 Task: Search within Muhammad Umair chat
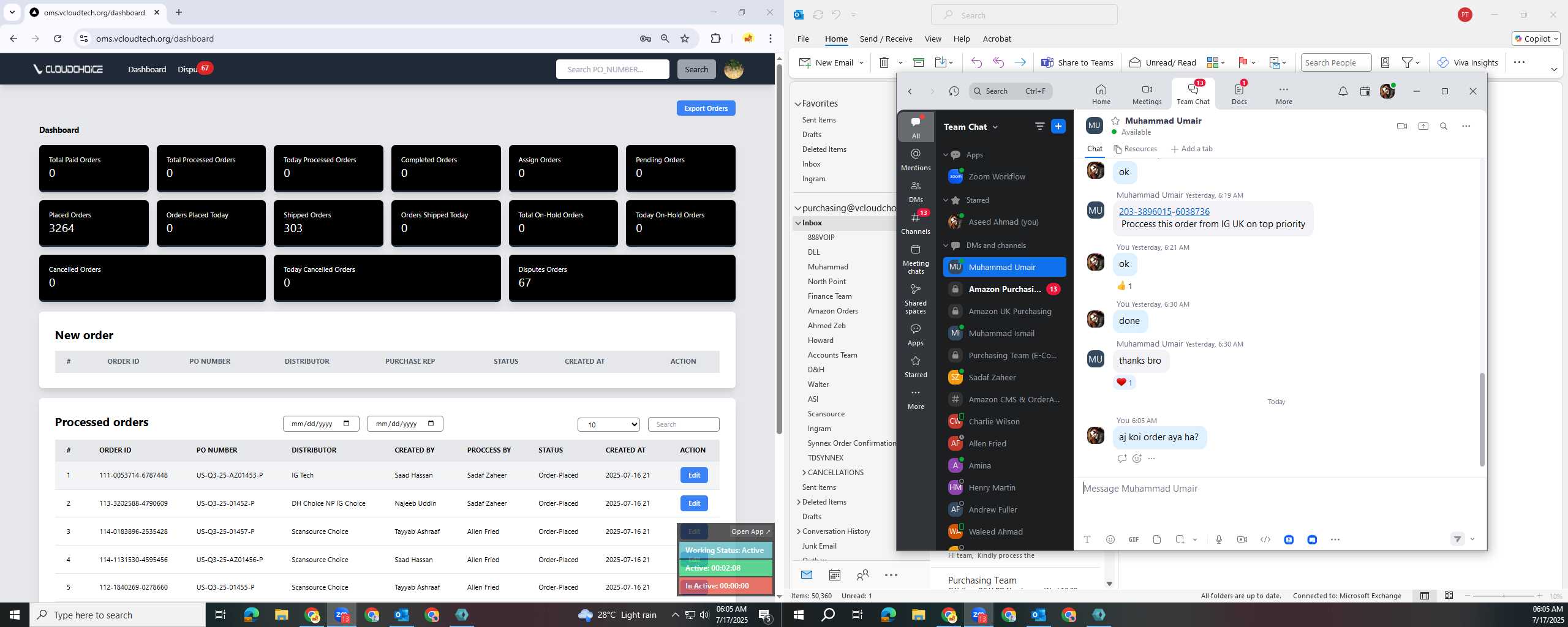click(x=1444, y=126)
